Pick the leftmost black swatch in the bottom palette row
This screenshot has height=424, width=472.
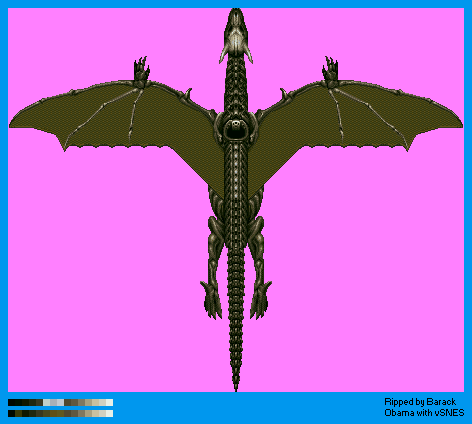pos(11,413)
